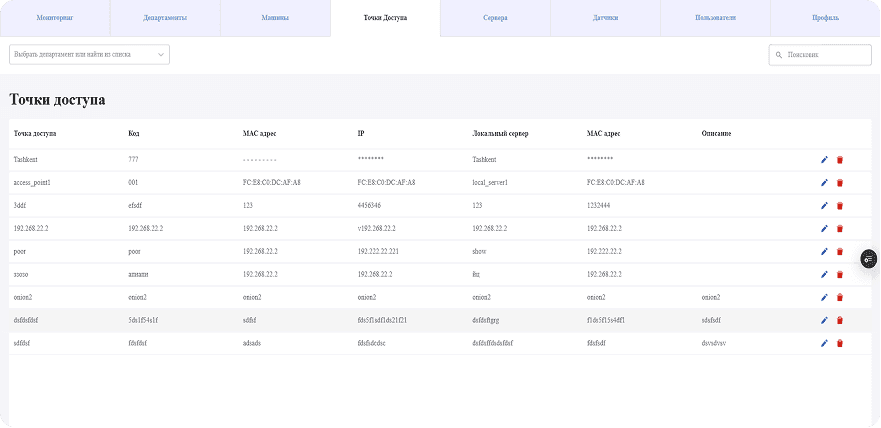Select the 192.222.22.221 IP cell

(378, 252)
